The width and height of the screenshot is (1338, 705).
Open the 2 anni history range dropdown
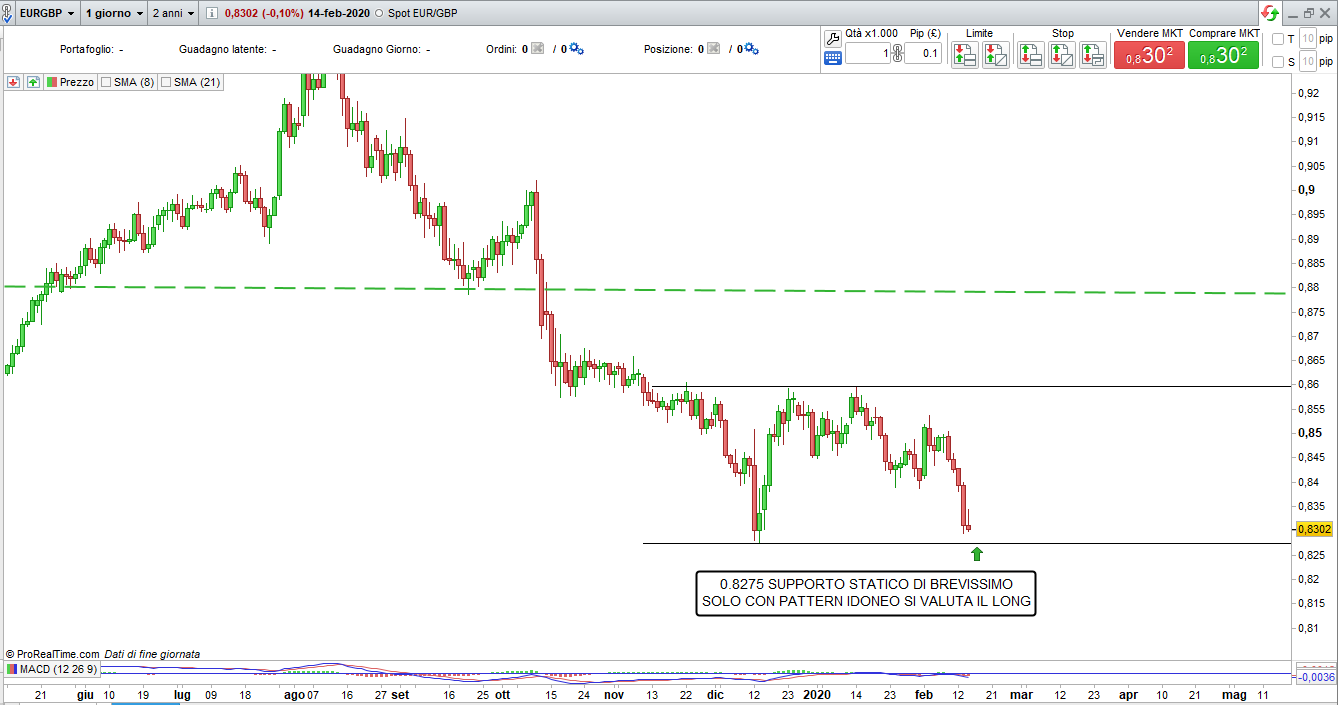[173, 13]
